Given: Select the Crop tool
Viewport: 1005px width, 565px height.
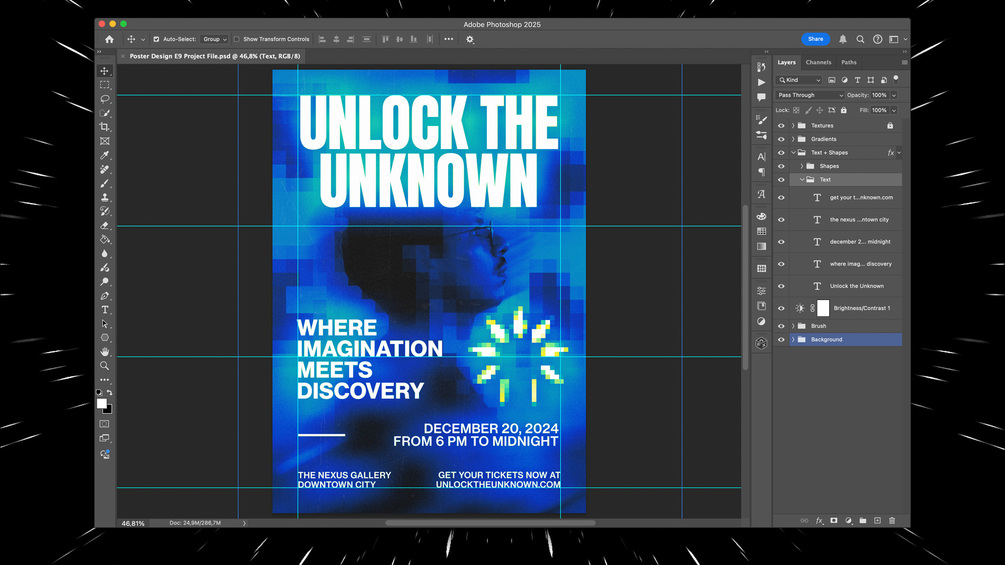Looking at the screenshot, I should (x=104, y=127).
